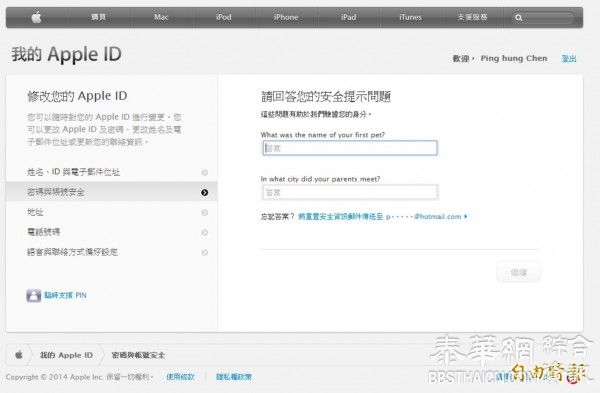This screenshot has width=600, height=393.
Task: Click the arrow icon beside 電話號碼
Action: click(205, 232)
